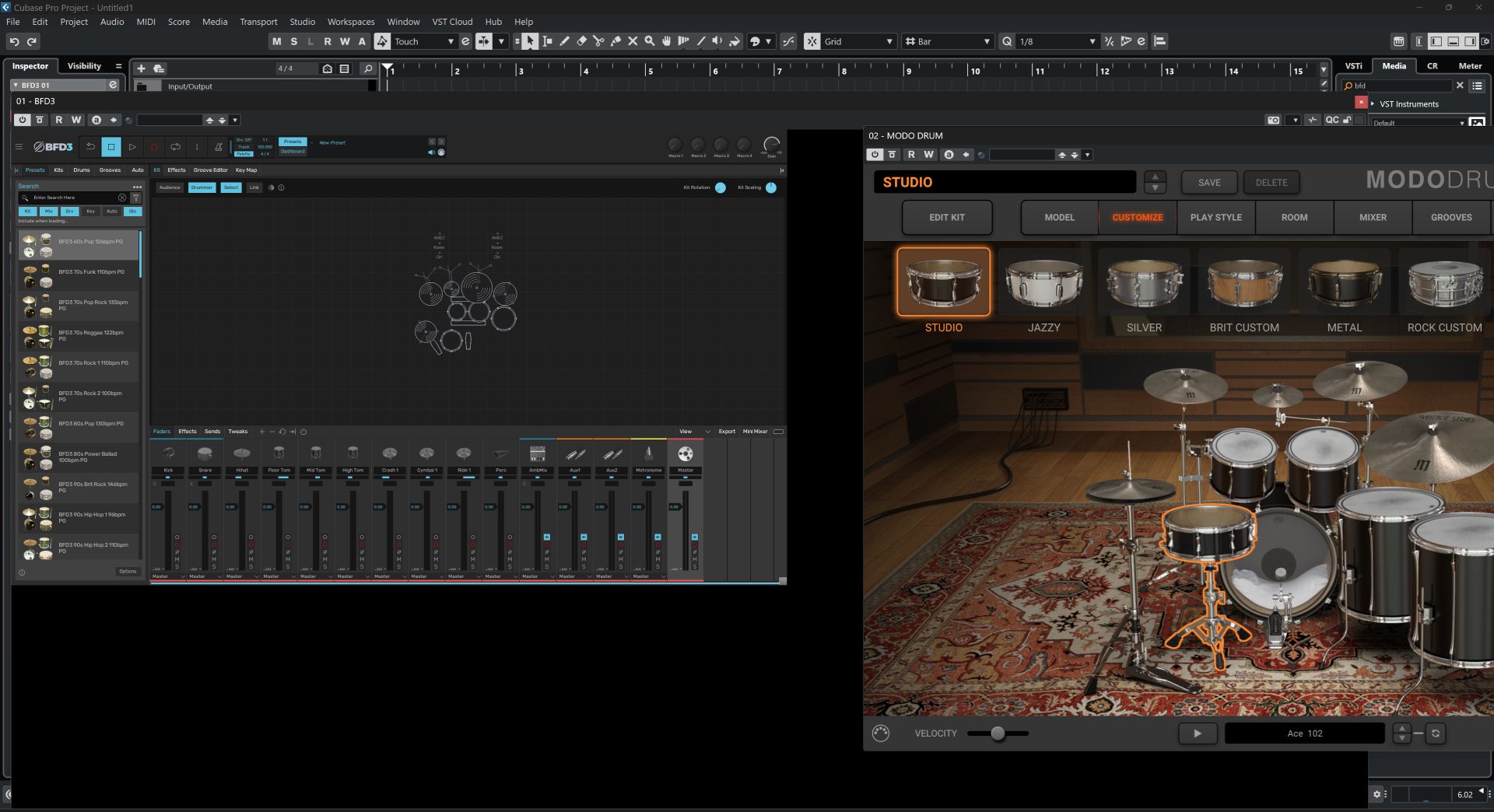Activate the BFD3 plugin power button
The width and height of the screenshot is (1494, 812).
click(22, 120)
